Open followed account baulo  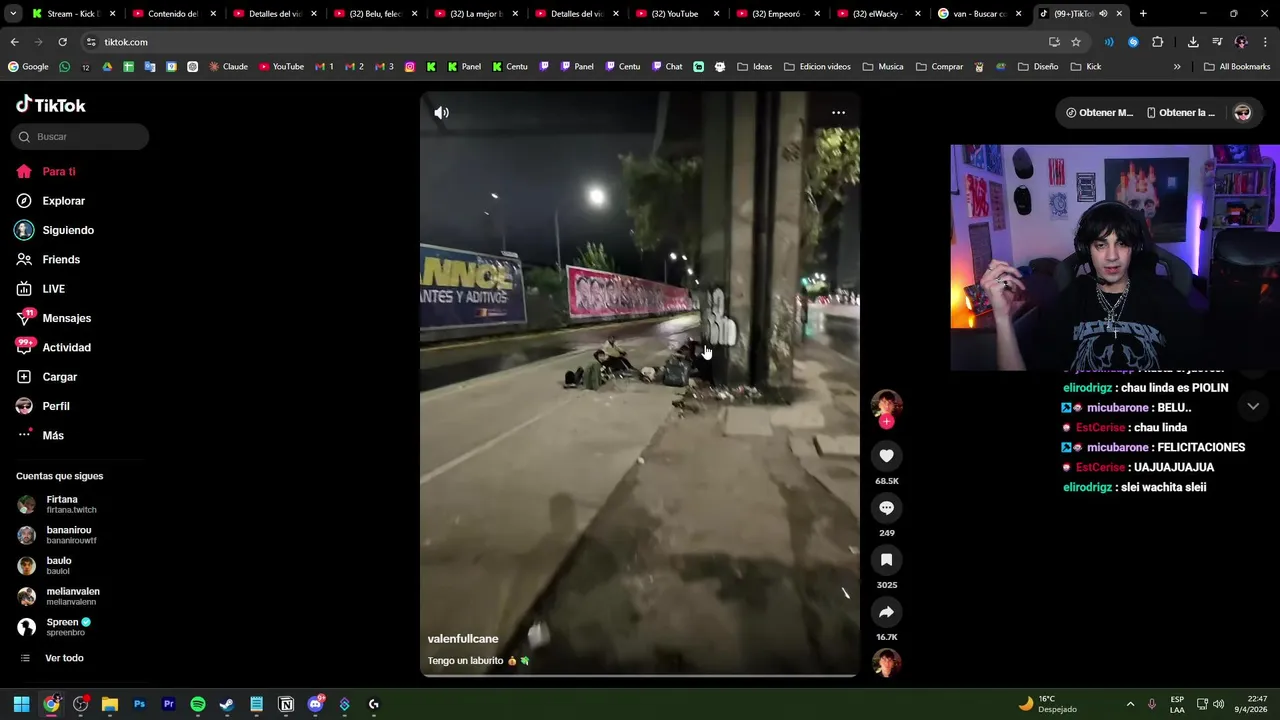58,565
